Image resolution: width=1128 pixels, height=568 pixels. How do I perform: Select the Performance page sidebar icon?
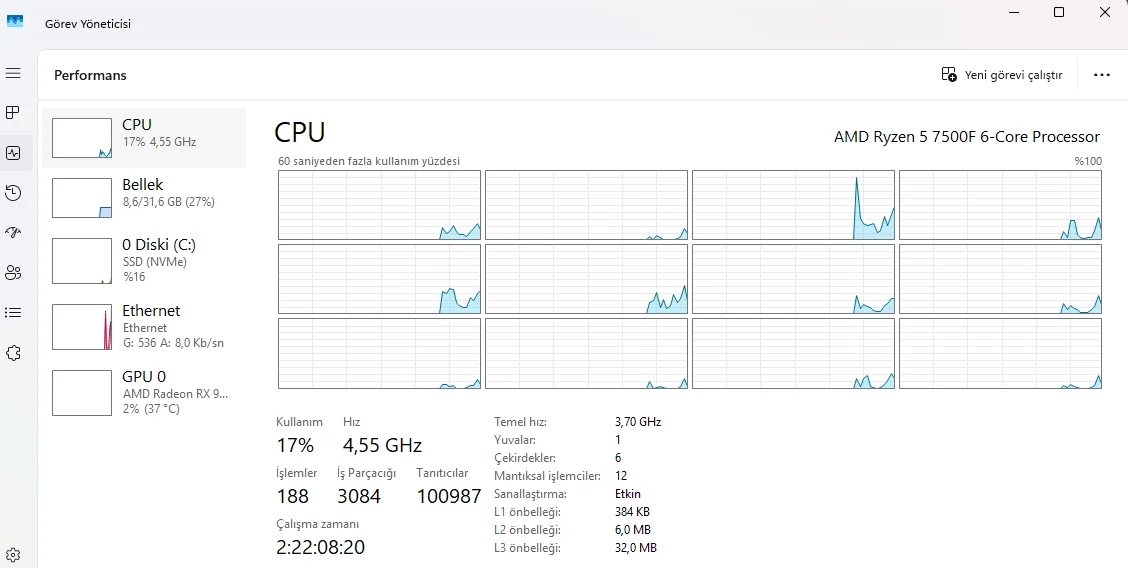(x=13, y=153)
